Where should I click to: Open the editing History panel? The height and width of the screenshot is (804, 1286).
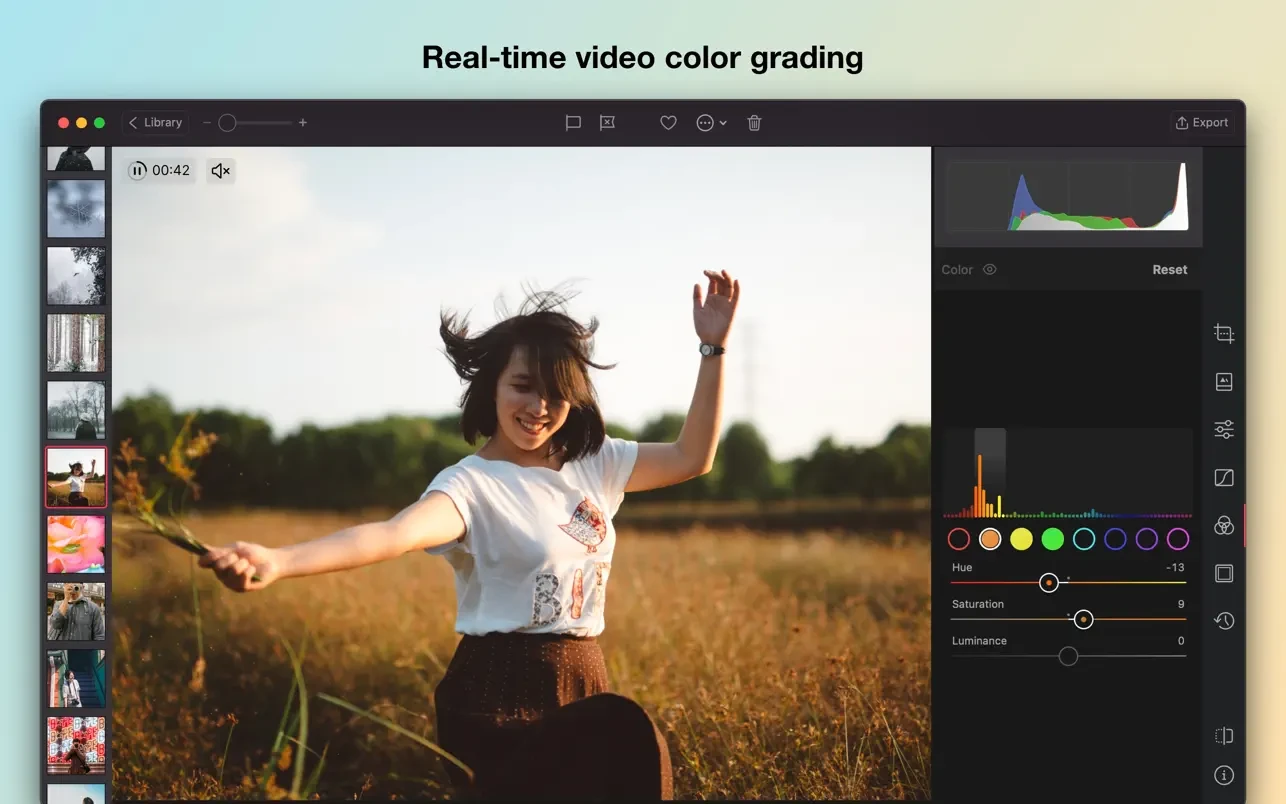(x=1223, y=620)
